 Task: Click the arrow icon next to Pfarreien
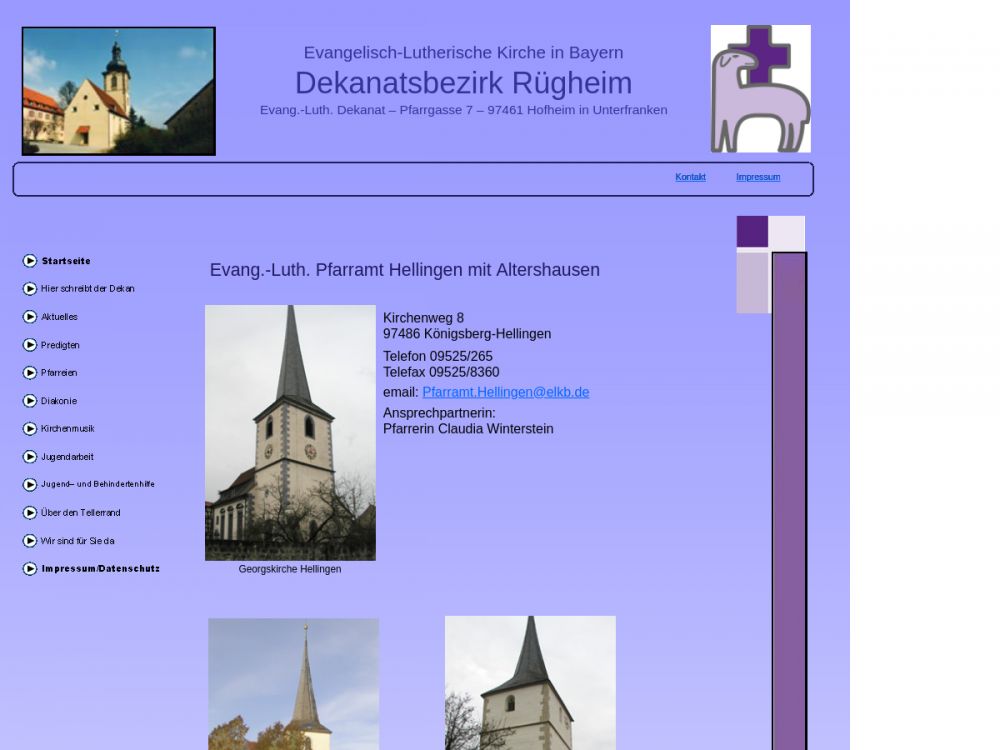pos(30,373)
